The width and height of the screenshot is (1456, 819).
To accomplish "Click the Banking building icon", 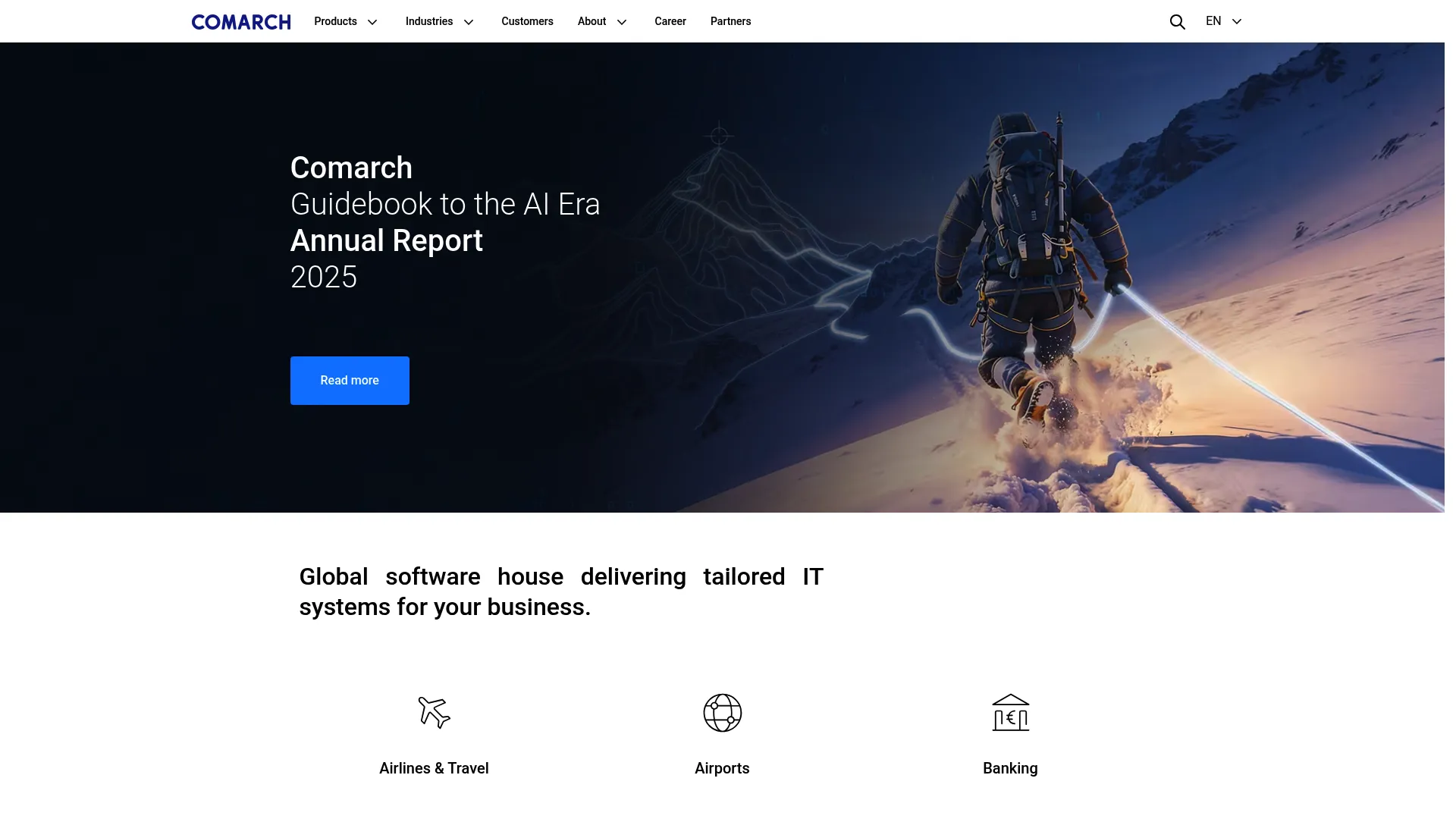I will point(1011,713).
